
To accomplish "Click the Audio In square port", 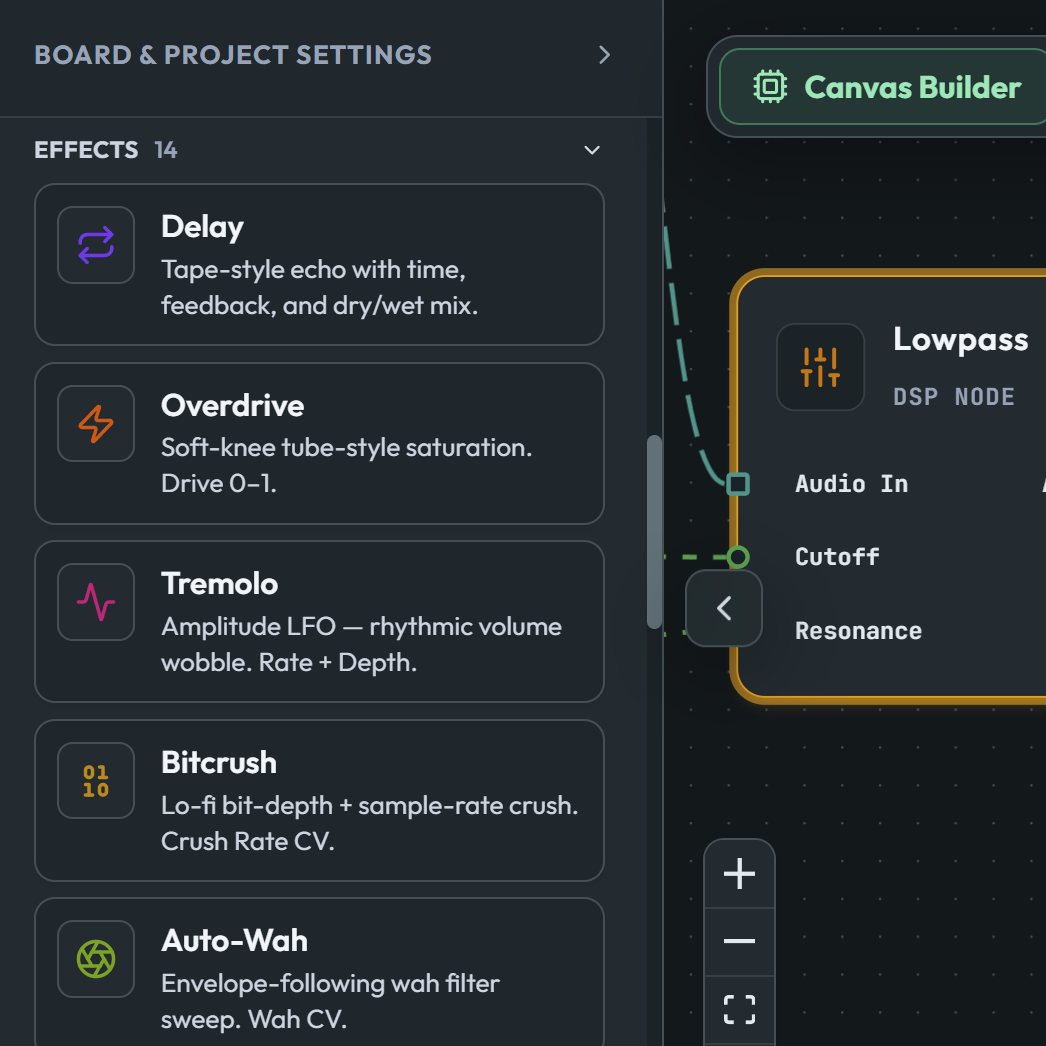I will (738, 484).
